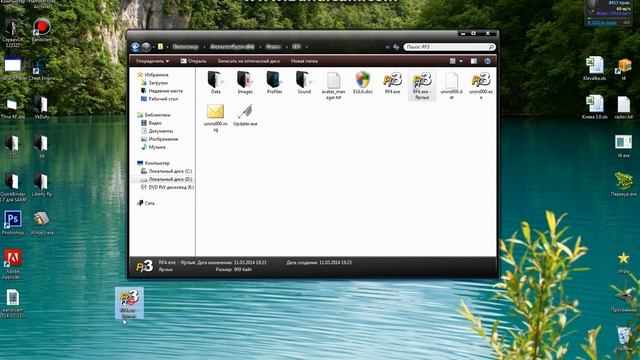Select the Klevalka.xls desktop file
The width and height of the screenshot is (640, 360).
(594, 68)
